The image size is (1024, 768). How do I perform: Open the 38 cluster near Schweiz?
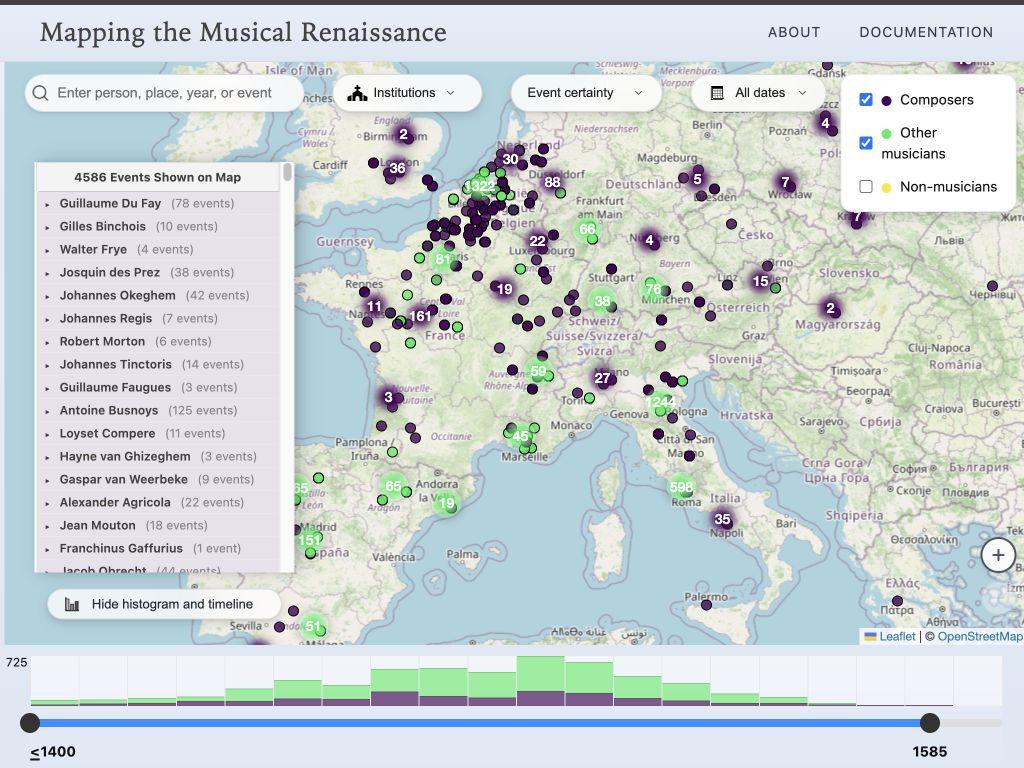(x=602, y=301)
